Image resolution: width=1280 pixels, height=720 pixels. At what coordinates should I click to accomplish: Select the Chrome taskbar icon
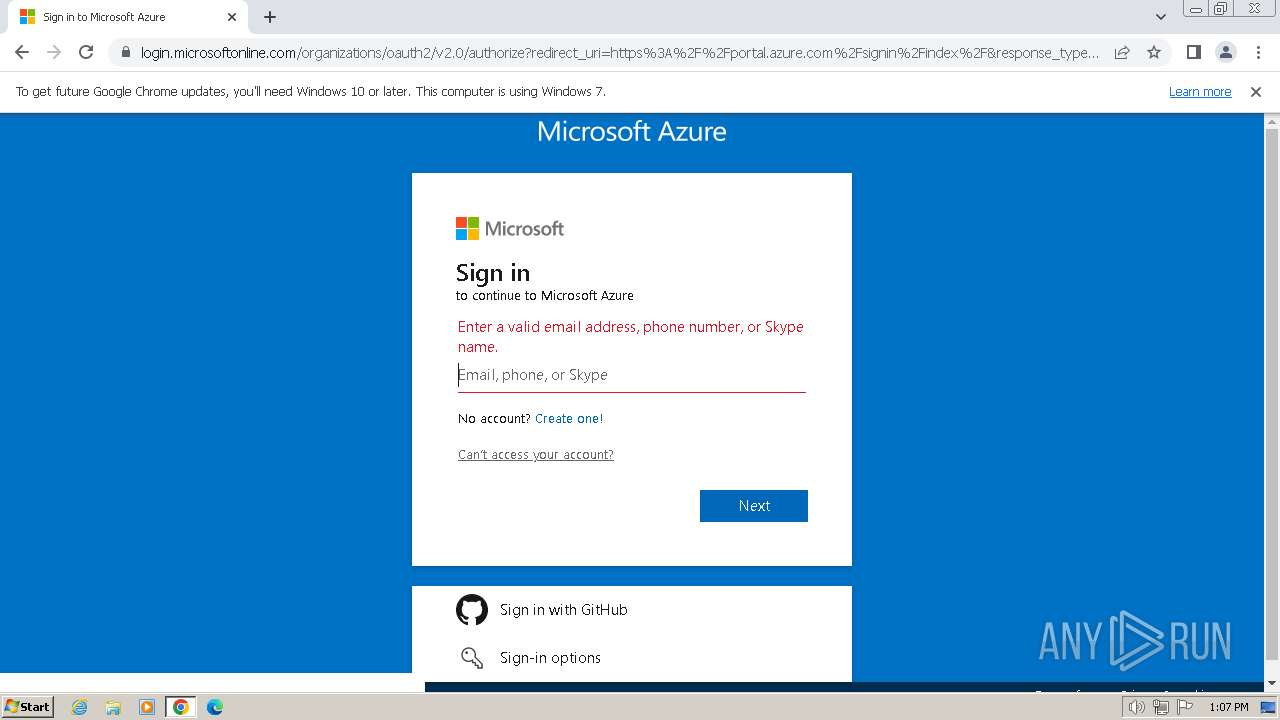180,707
